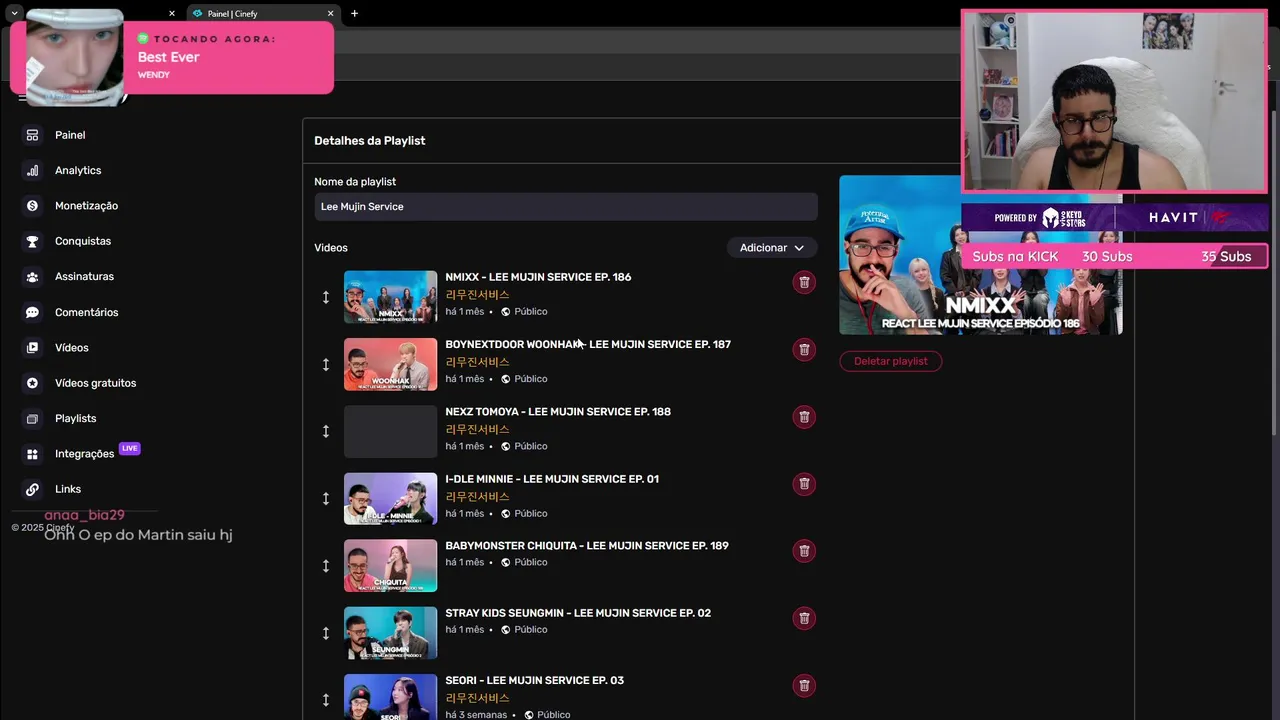
Task: Go to Playlists in sidebar
Action: pyautogui.click(x=76, y=418)
